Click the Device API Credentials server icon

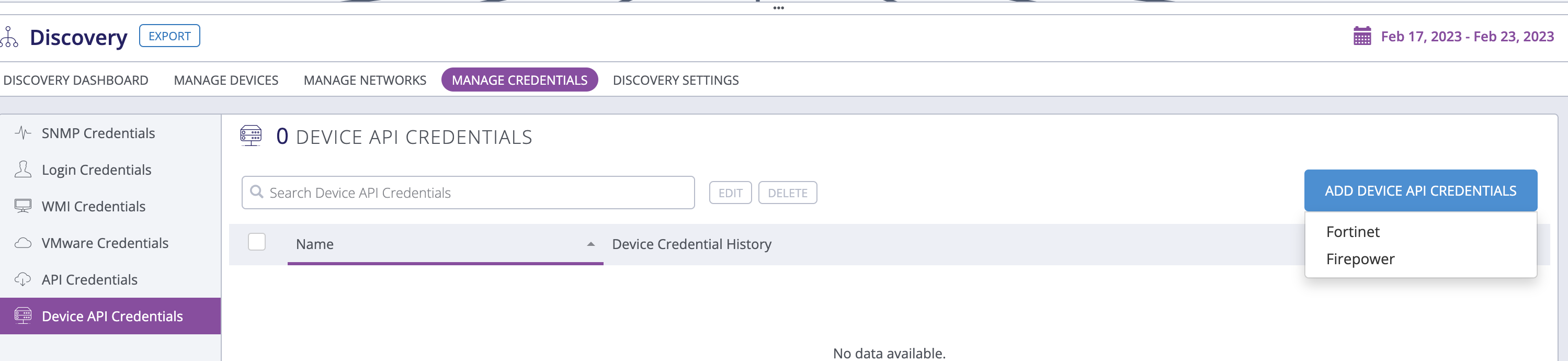pos(23,316)
